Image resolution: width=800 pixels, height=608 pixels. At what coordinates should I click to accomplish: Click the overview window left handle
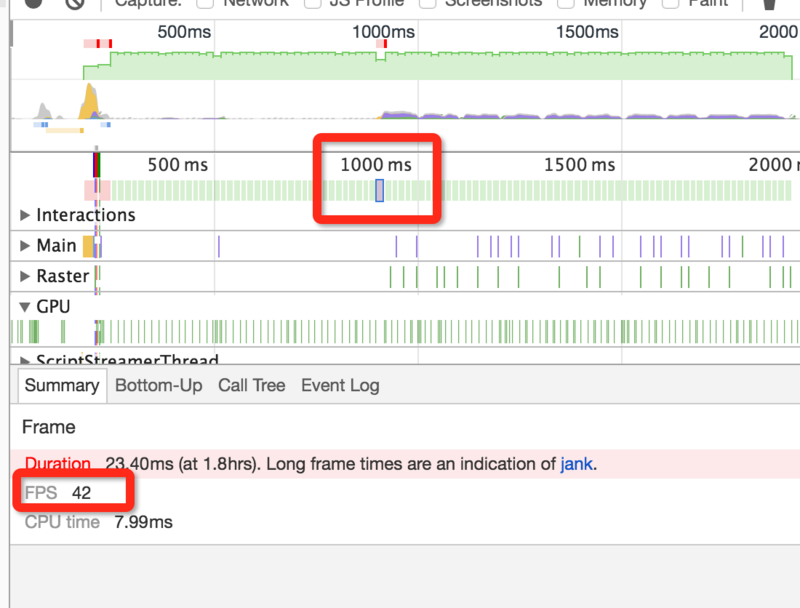[x=12, y=34]
